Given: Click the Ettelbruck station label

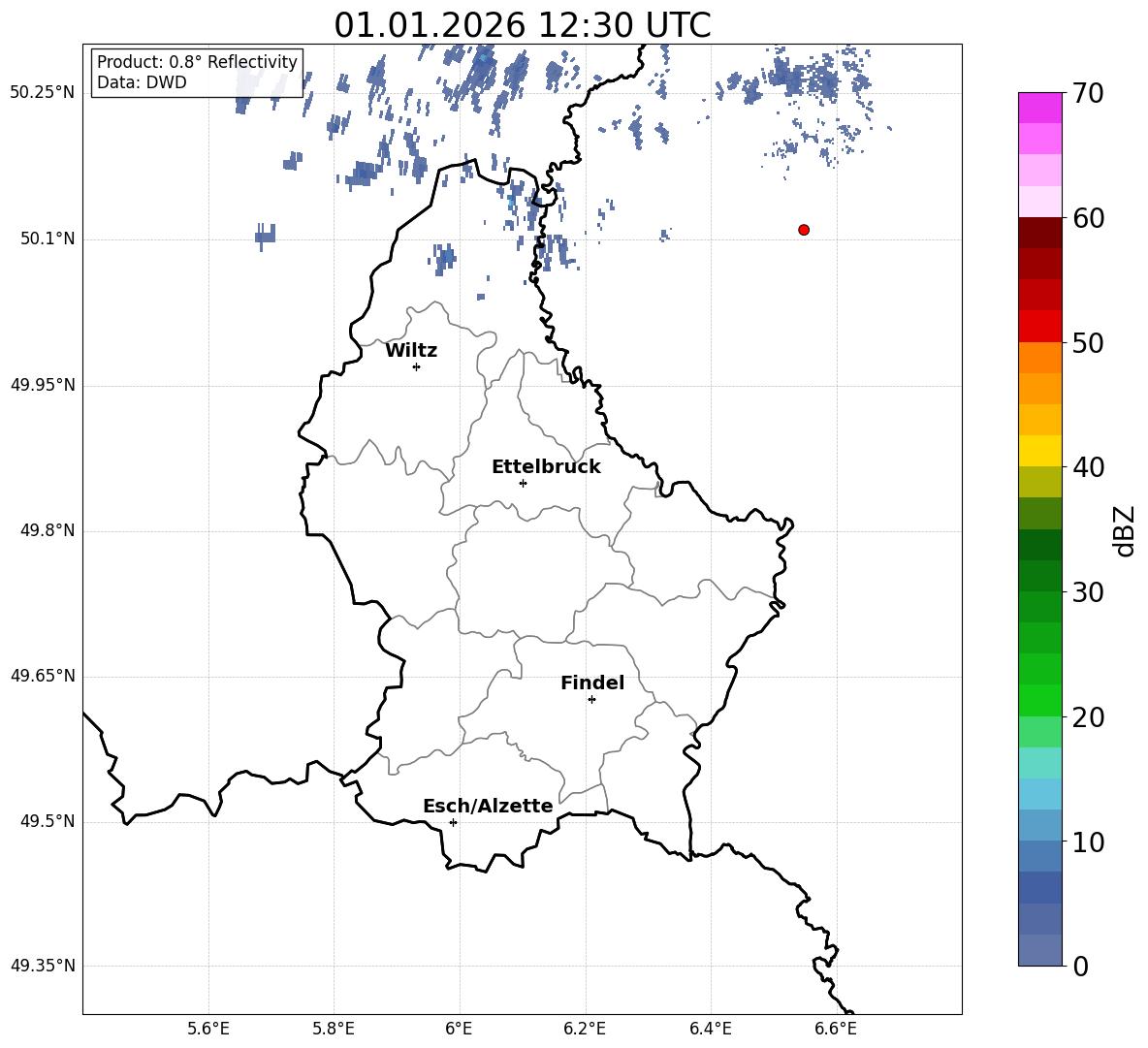Looking at the screenshot, I should point(546,467).
